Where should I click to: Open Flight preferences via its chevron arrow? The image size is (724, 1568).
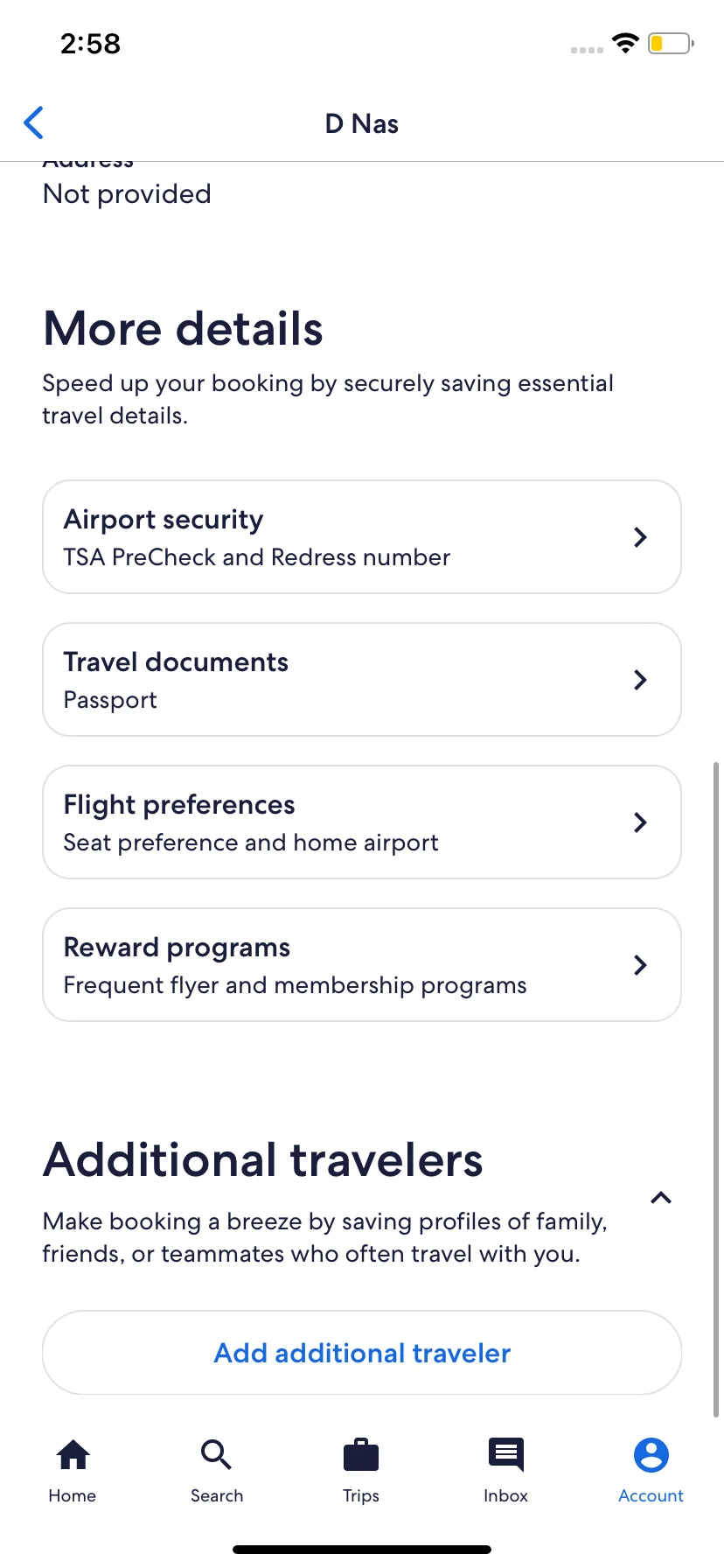coord(640,822)
